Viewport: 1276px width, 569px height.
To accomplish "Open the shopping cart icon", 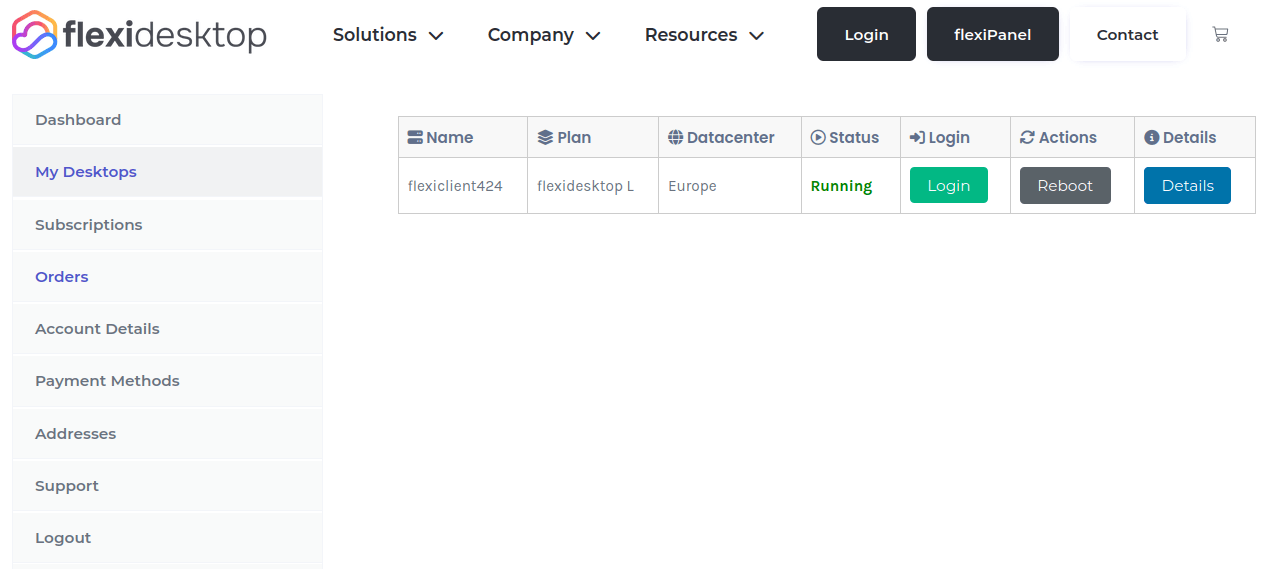I will tap(1220, 34).
